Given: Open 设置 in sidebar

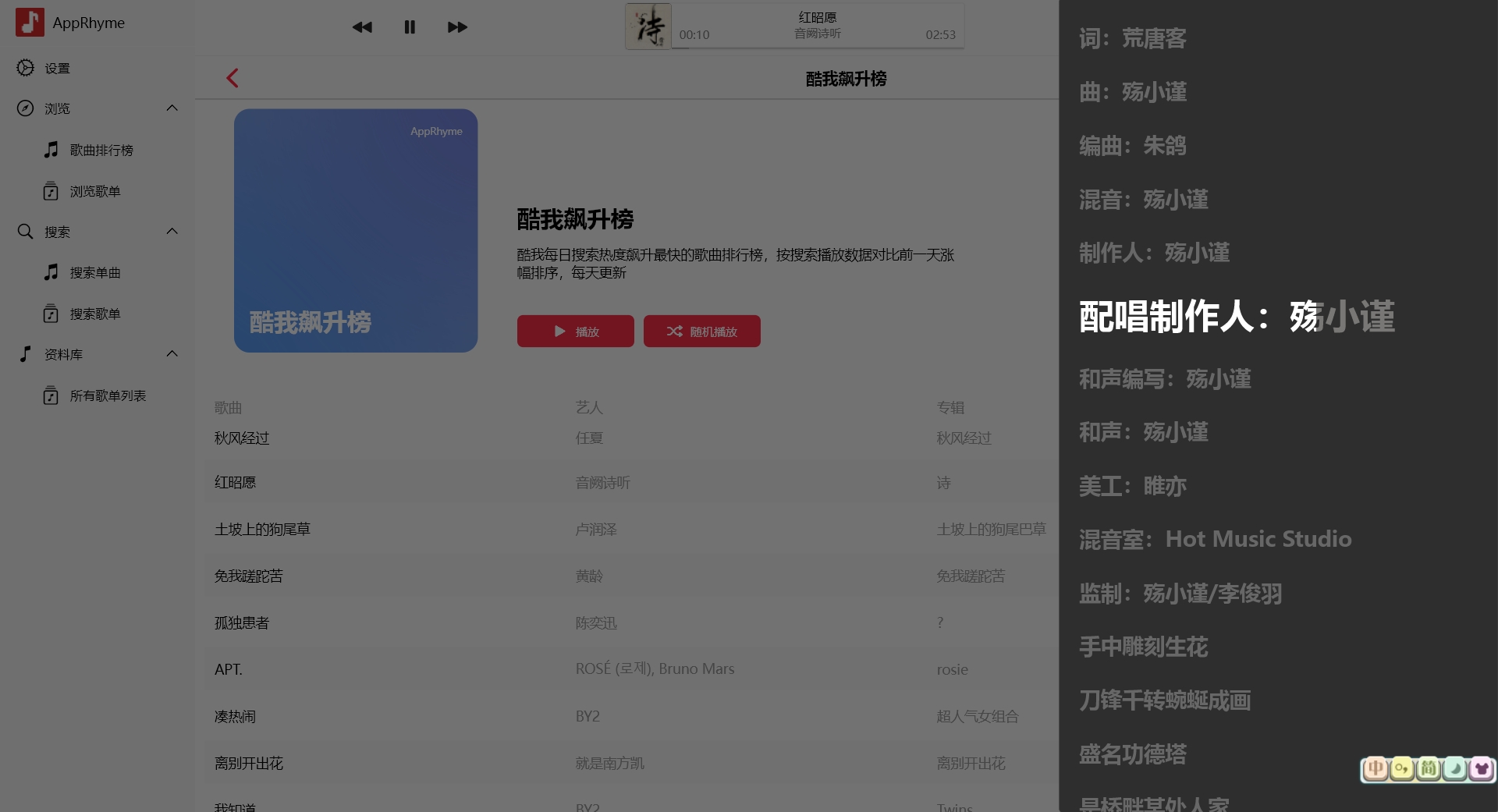Looking at the screenshot, I should 57,68.
